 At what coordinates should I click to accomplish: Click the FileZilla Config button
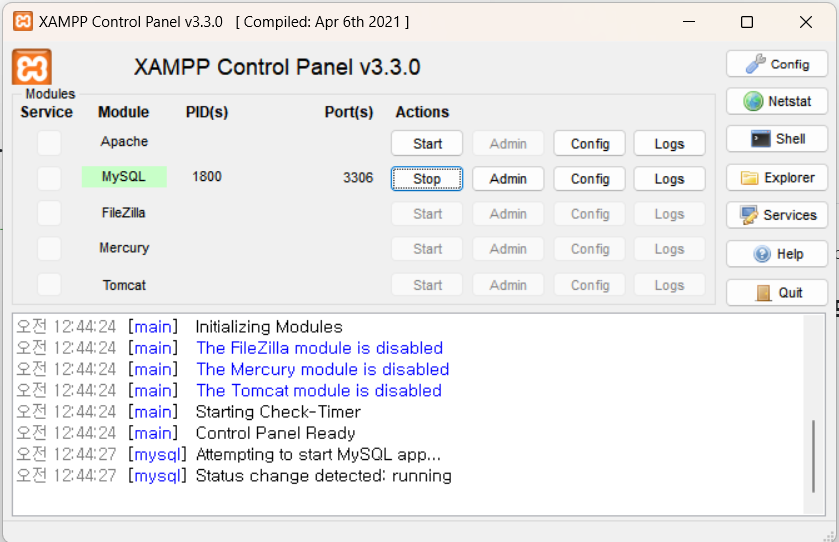click(590, 214)
